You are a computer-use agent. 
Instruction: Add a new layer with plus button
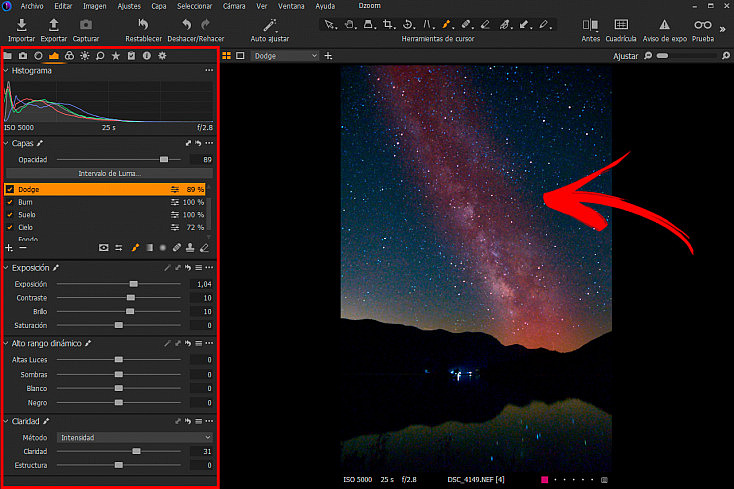click(x=9, y=248)
